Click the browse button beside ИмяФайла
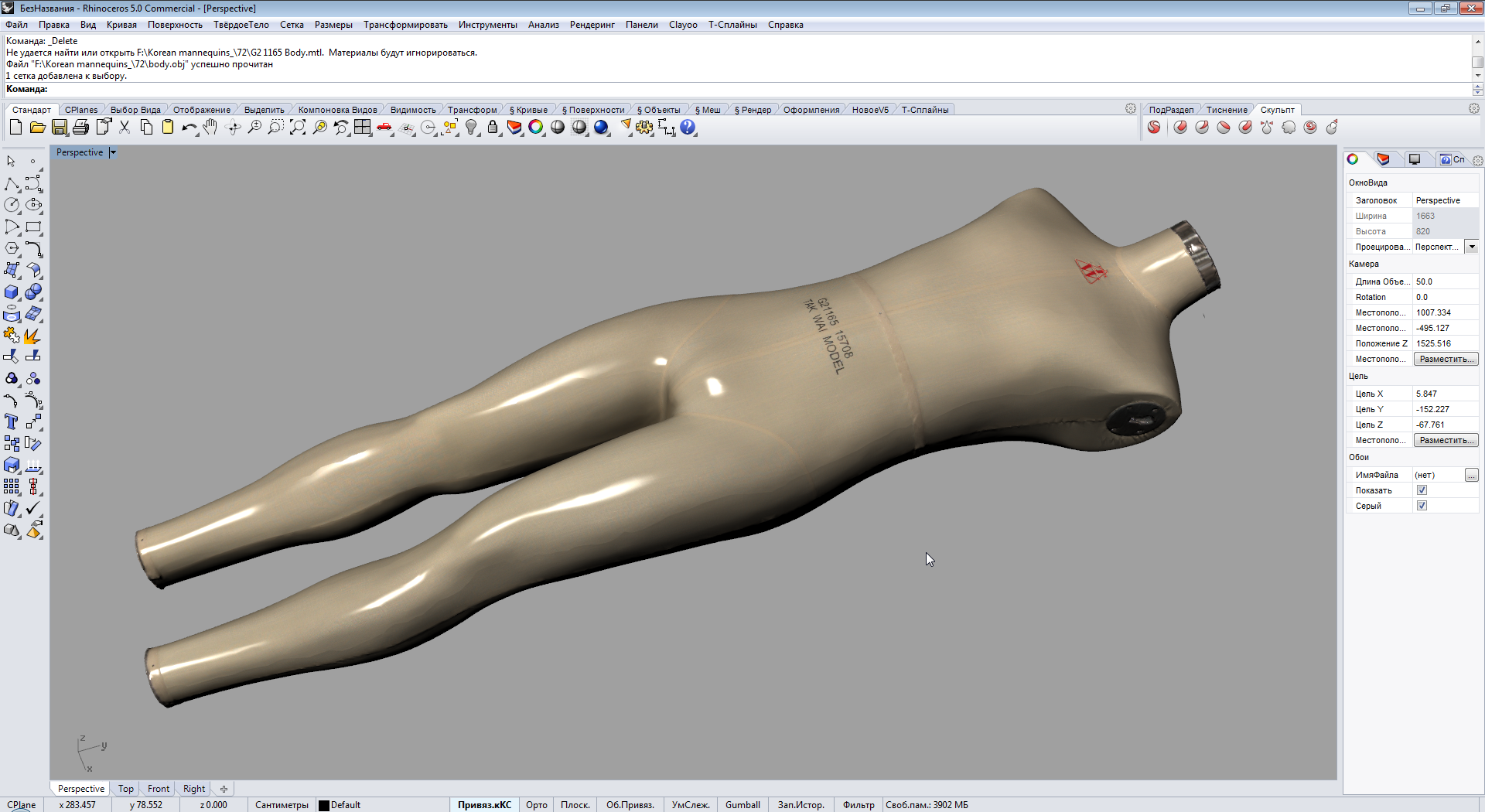The height and width of the screenshot is (812, 1485). [1471, 475]
